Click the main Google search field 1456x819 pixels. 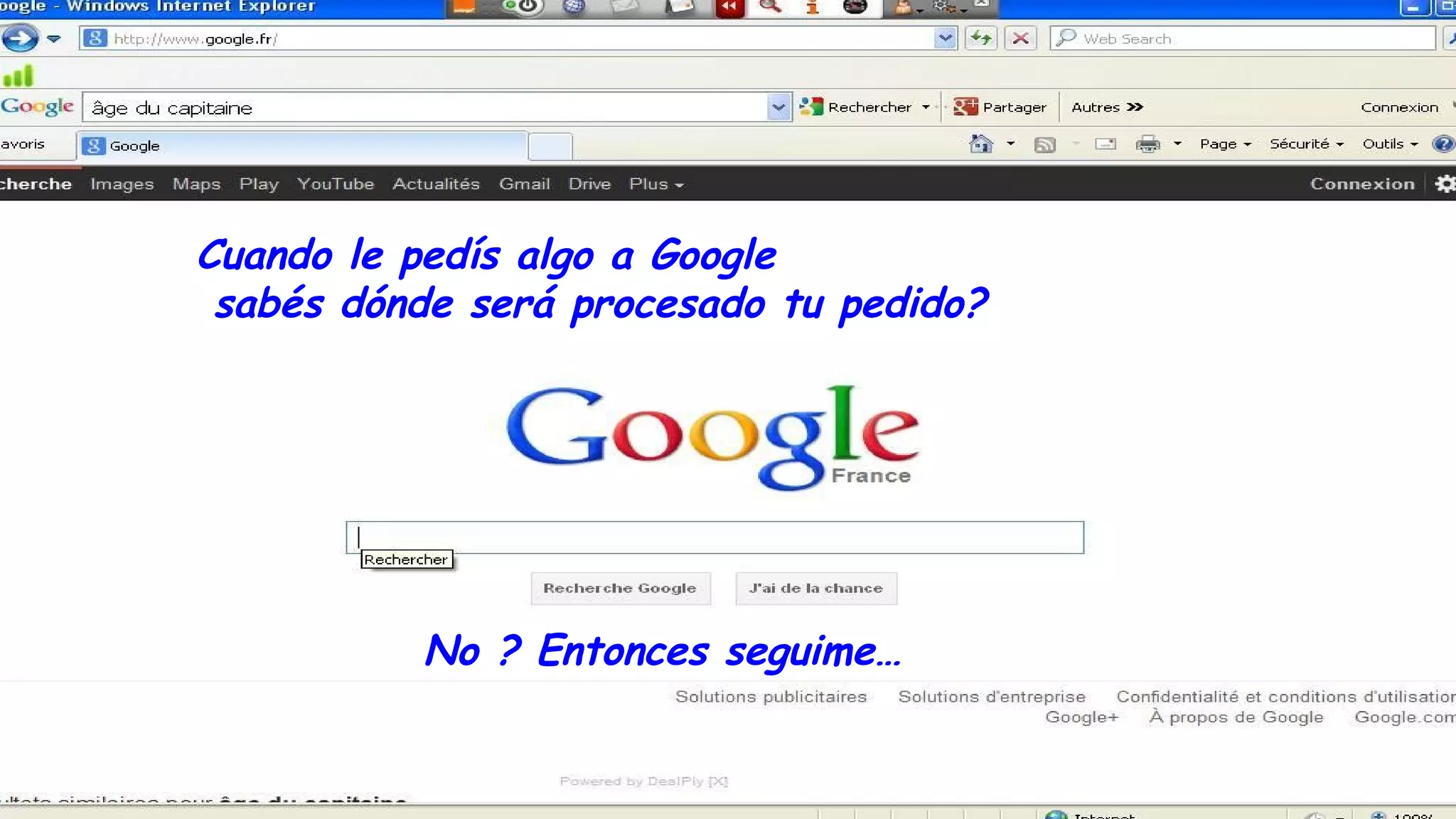[714, 537]
